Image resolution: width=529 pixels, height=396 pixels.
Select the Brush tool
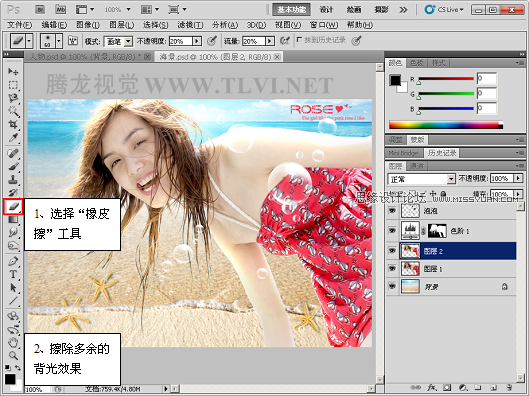click(x=13, y=166)
